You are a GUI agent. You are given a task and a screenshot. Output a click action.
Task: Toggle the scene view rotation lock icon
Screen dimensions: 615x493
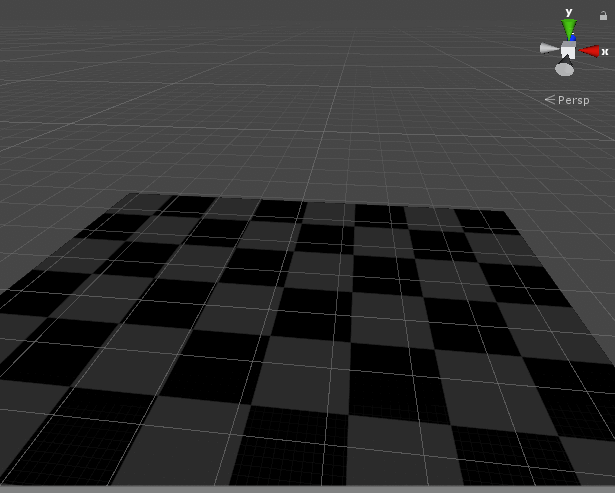(x=603, y=16)
